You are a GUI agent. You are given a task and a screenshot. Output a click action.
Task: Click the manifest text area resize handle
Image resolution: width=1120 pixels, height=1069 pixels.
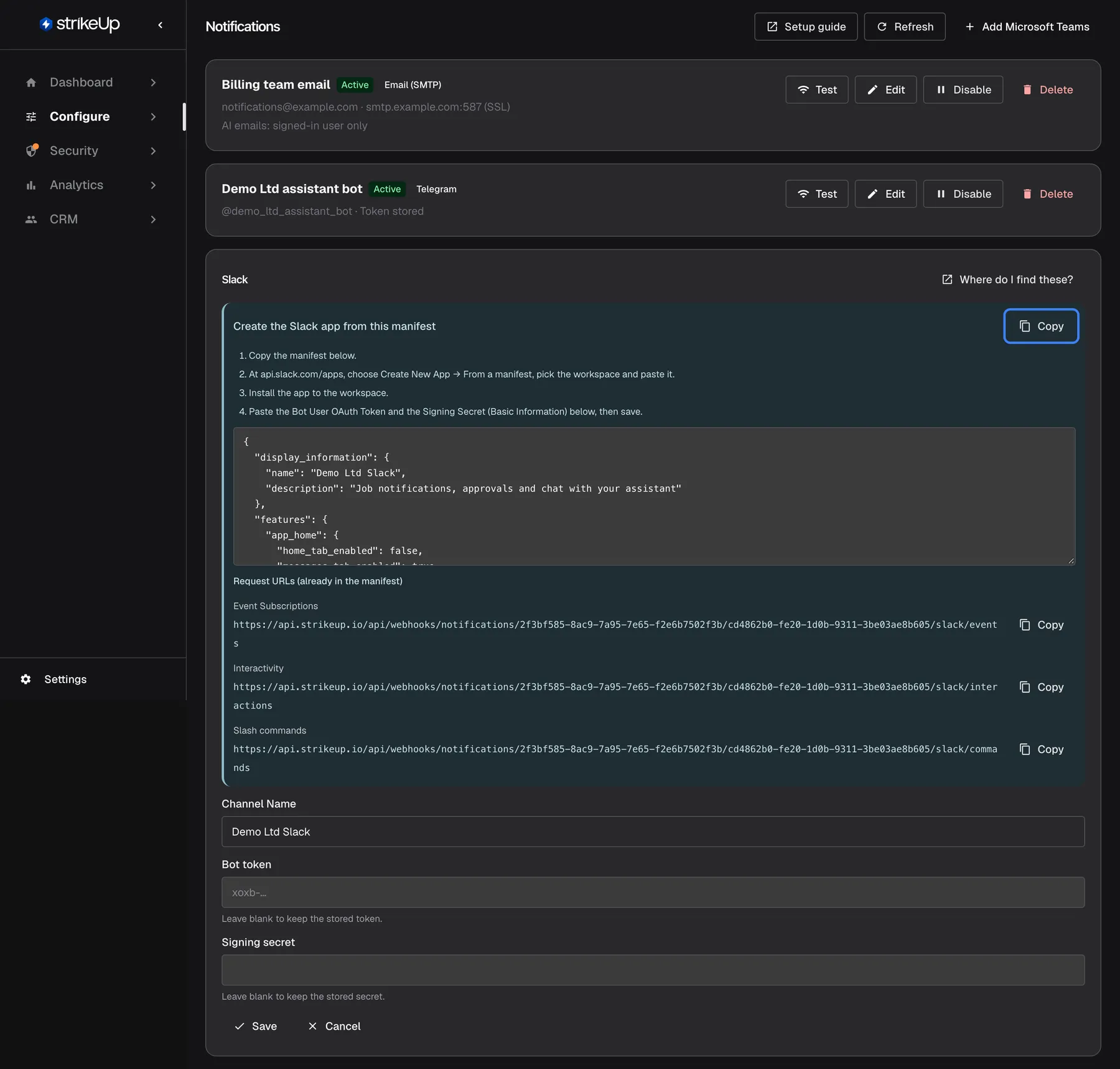coord(1071,561)
